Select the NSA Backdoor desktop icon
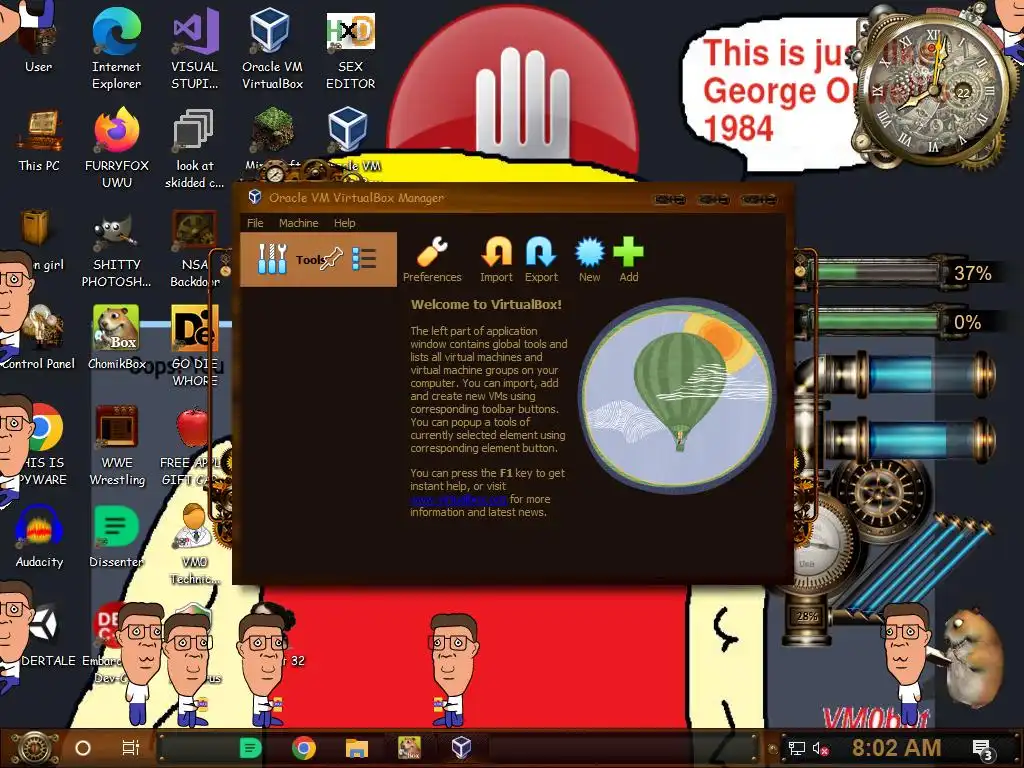 (x=194, y=248)
